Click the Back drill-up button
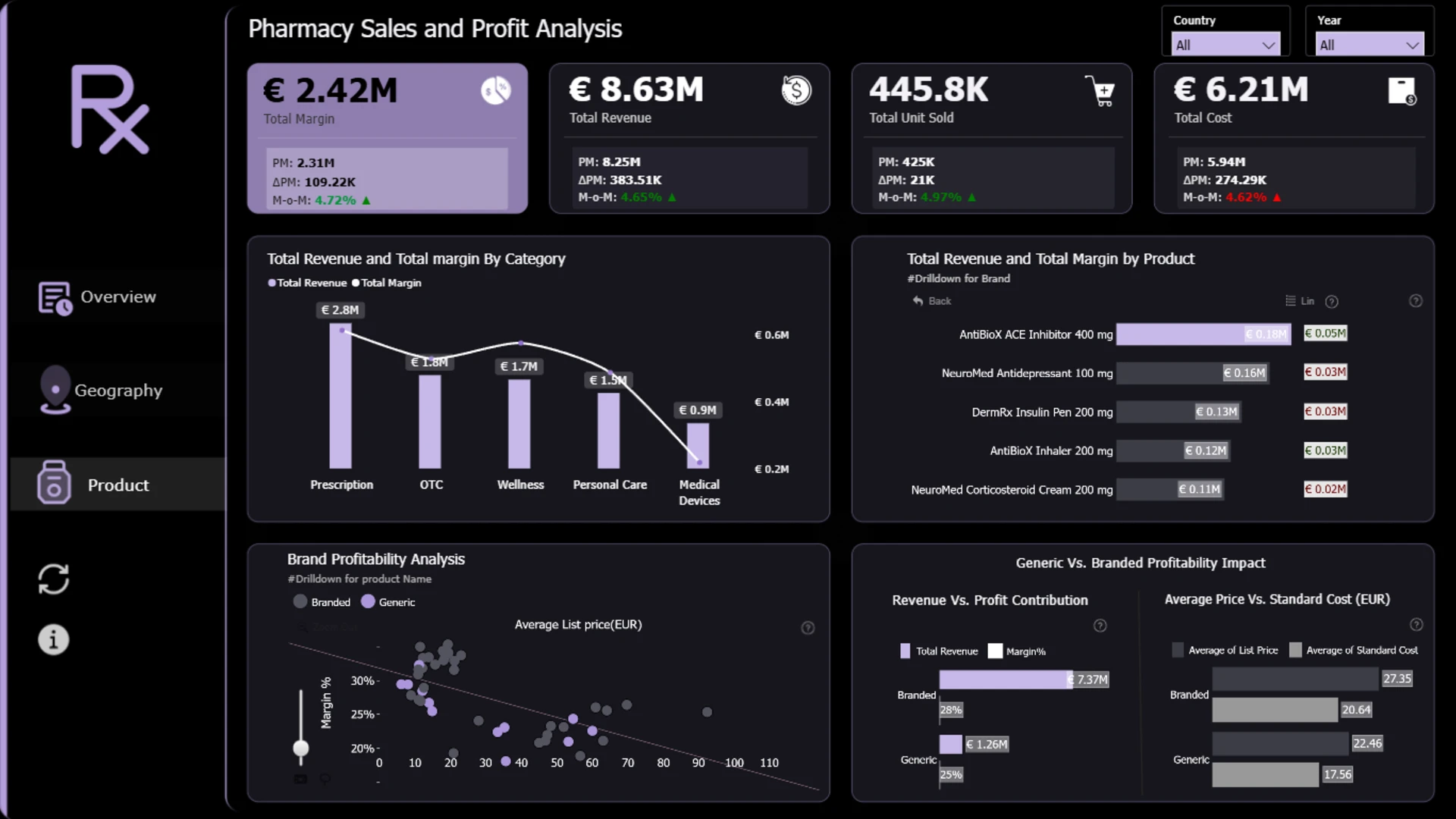Image resolution: width=1456 pixels, height=819 pixels. click(932, 301)
